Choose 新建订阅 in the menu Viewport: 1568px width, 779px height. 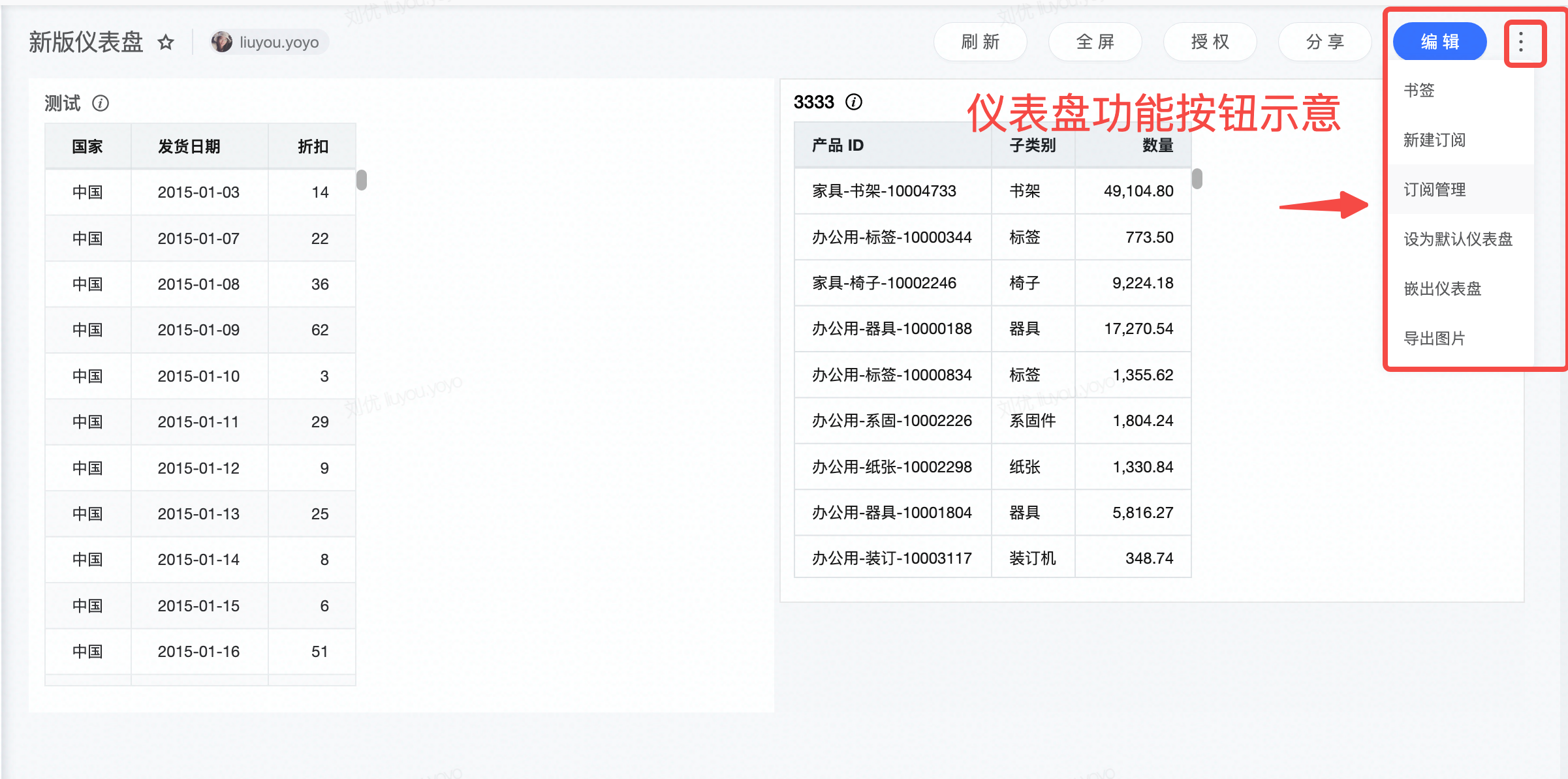click(1434, 140)
